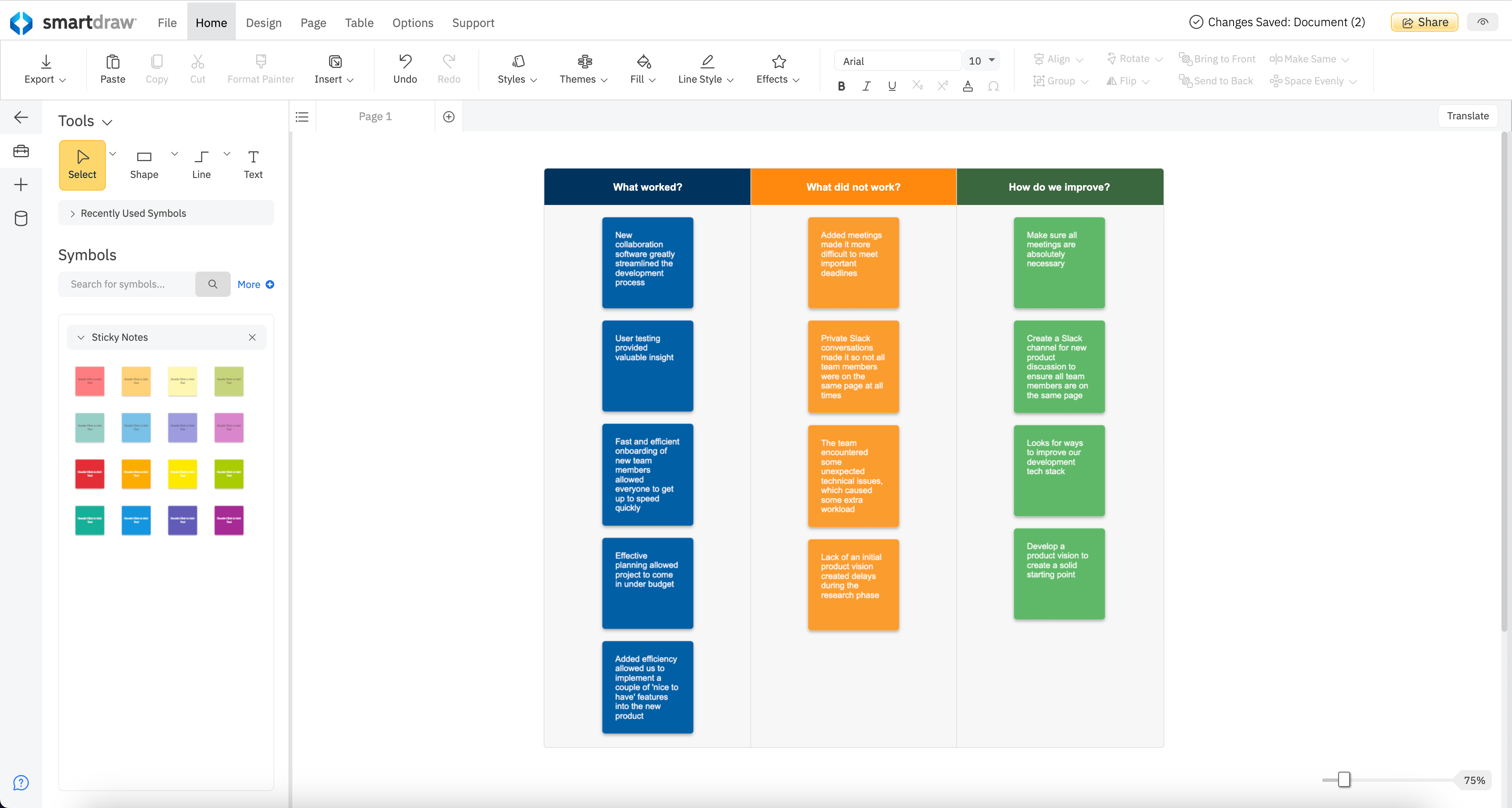Viewport: 1512px width, 808px height.
Task: Open the Design menu tab
Action: (x=264, y=22)
